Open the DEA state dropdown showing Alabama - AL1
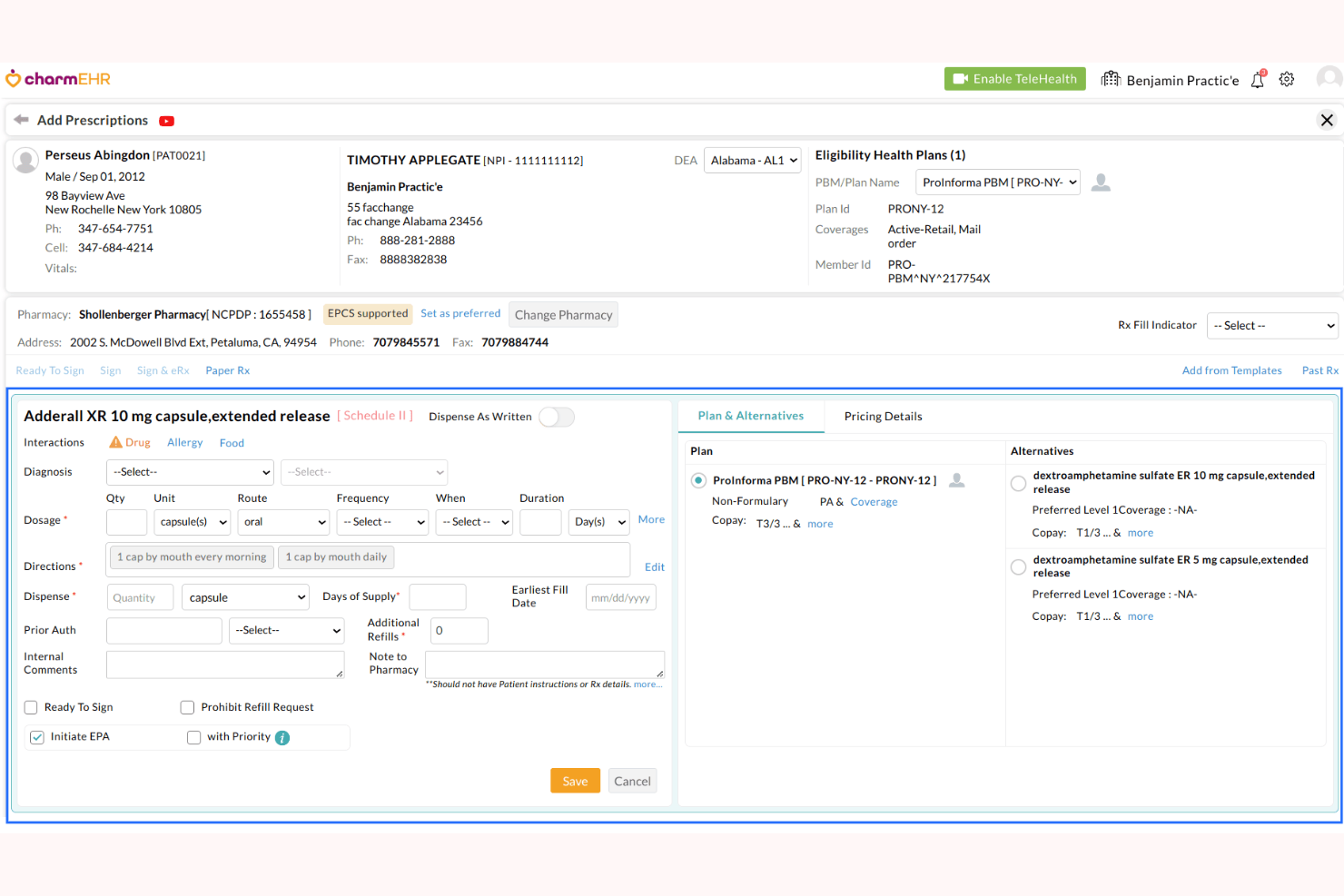1344x896 pixels. coord(752,160)
